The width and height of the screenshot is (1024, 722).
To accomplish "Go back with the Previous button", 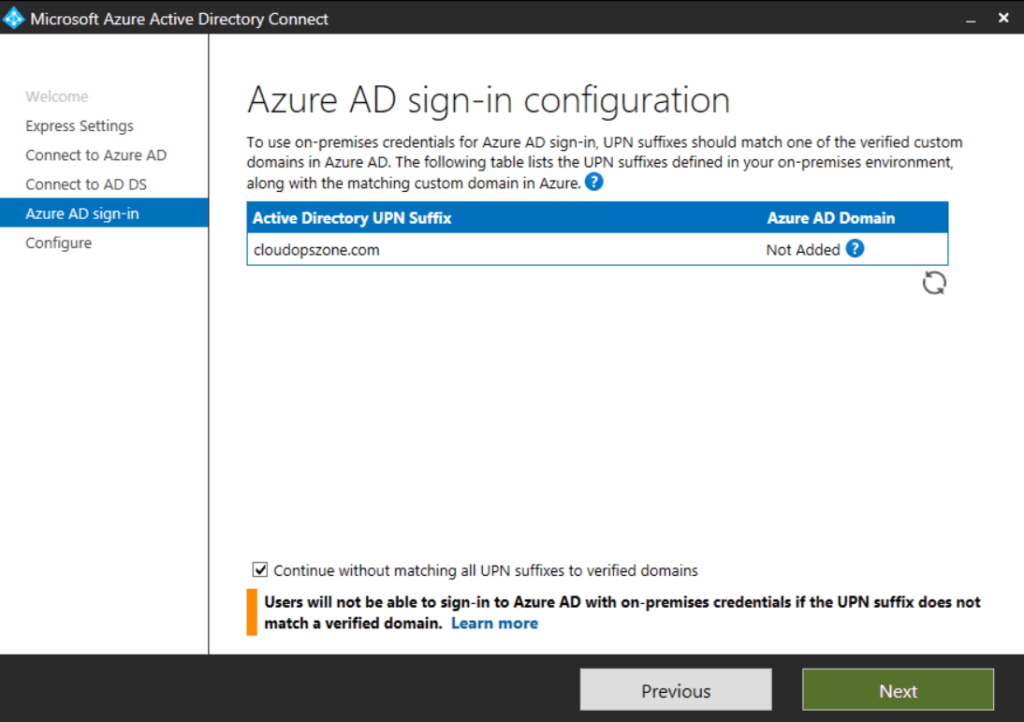I will (675, 690).
